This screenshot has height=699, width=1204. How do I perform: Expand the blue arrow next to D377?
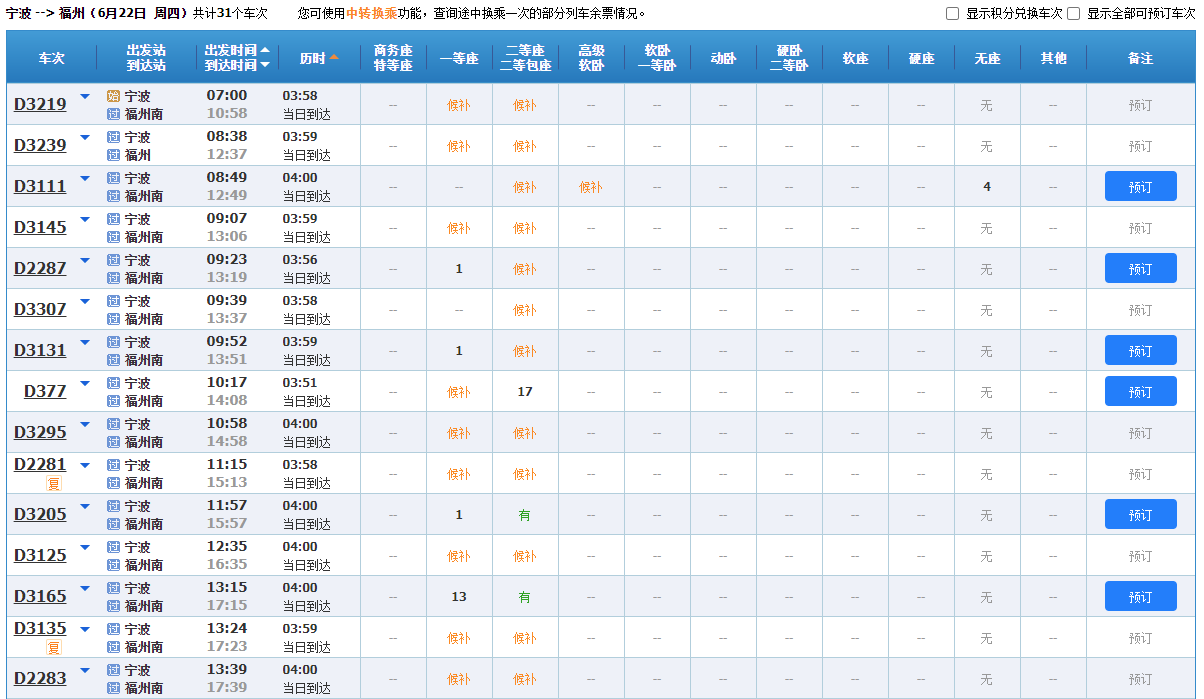(85, 384)
